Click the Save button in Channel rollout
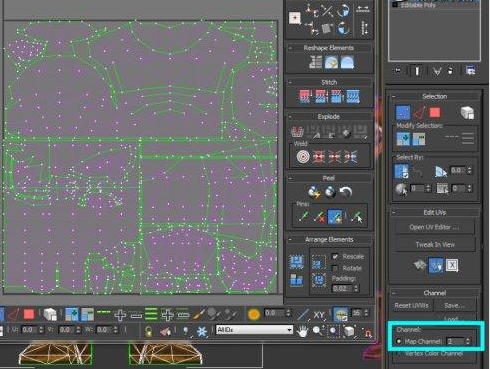The width and height of the screenshot is (490, 369). coord(455,305)
